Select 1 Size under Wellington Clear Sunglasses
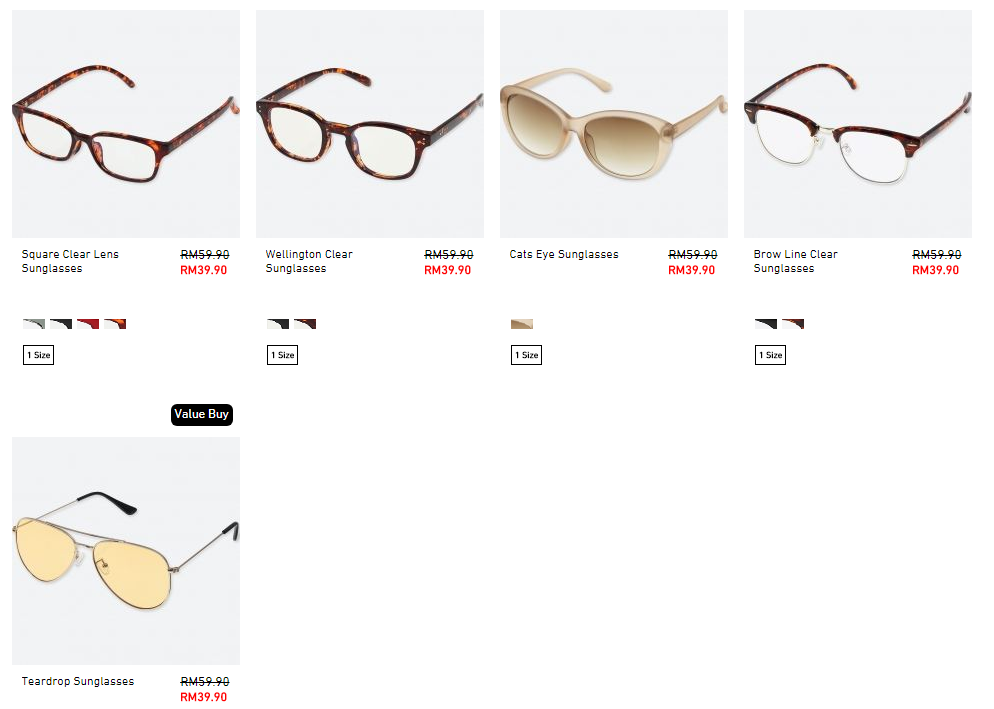994x709 pixels. click(283, 355)
